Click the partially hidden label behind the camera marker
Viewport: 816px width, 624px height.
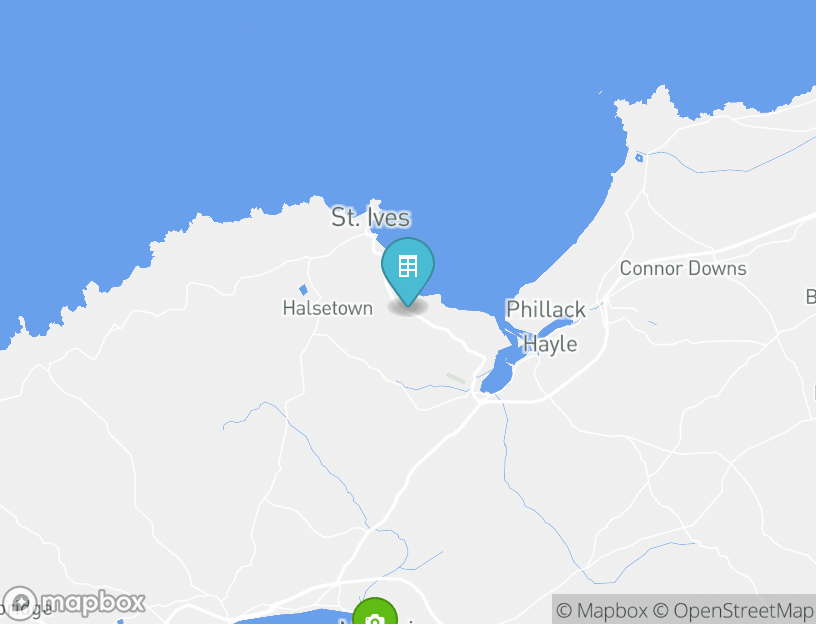tap(377, 620)
